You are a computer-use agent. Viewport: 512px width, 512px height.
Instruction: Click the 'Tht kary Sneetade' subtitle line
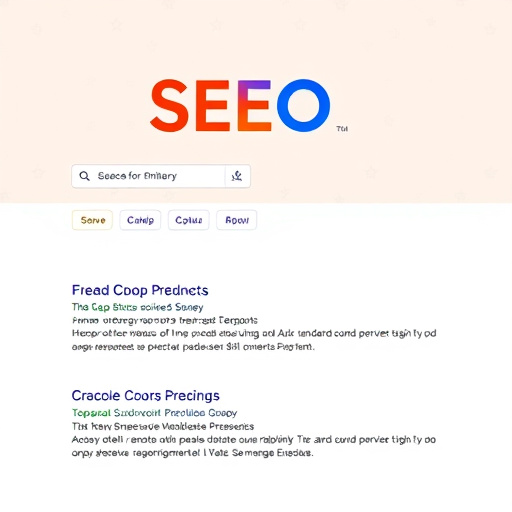[163, 426]
